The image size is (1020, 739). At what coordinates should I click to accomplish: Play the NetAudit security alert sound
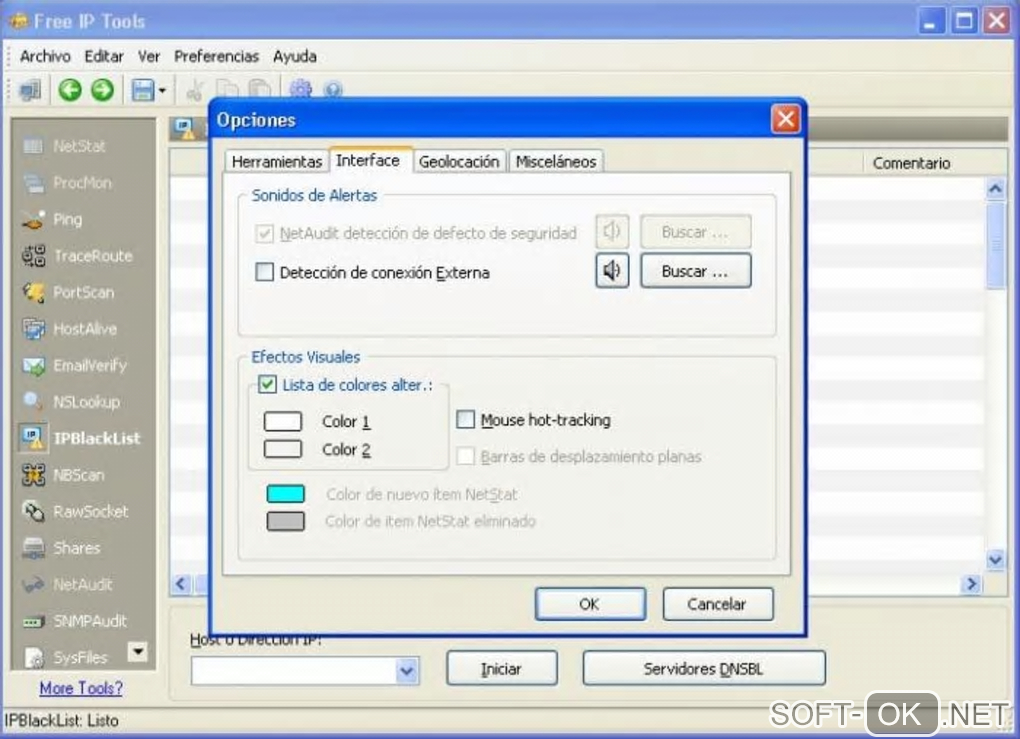(611, 232)
